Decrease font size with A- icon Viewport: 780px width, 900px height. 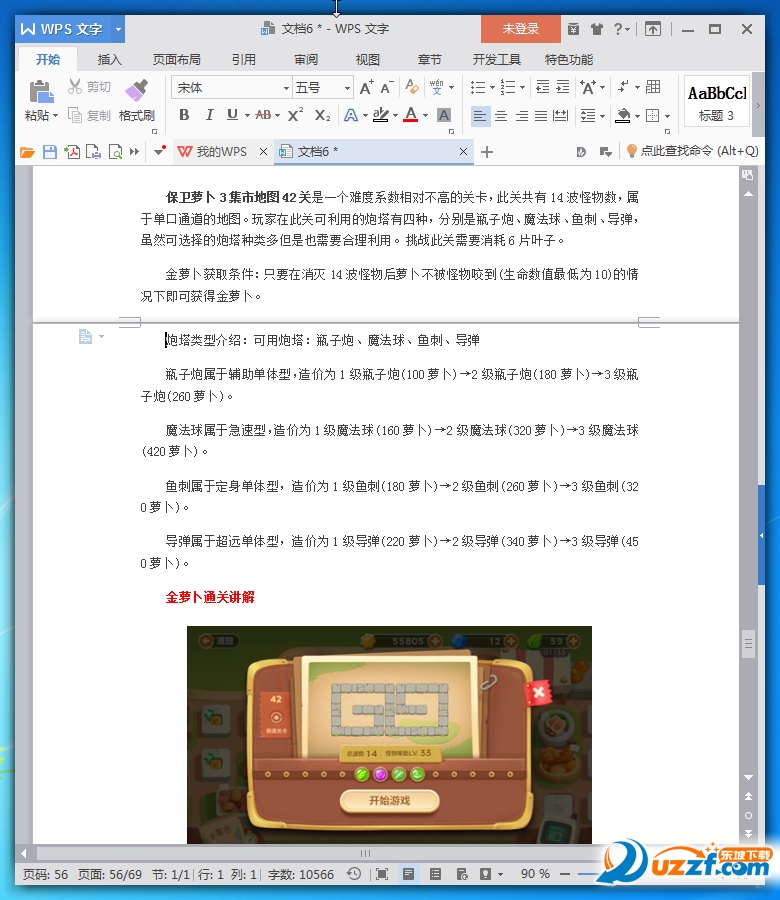(387, 87)
